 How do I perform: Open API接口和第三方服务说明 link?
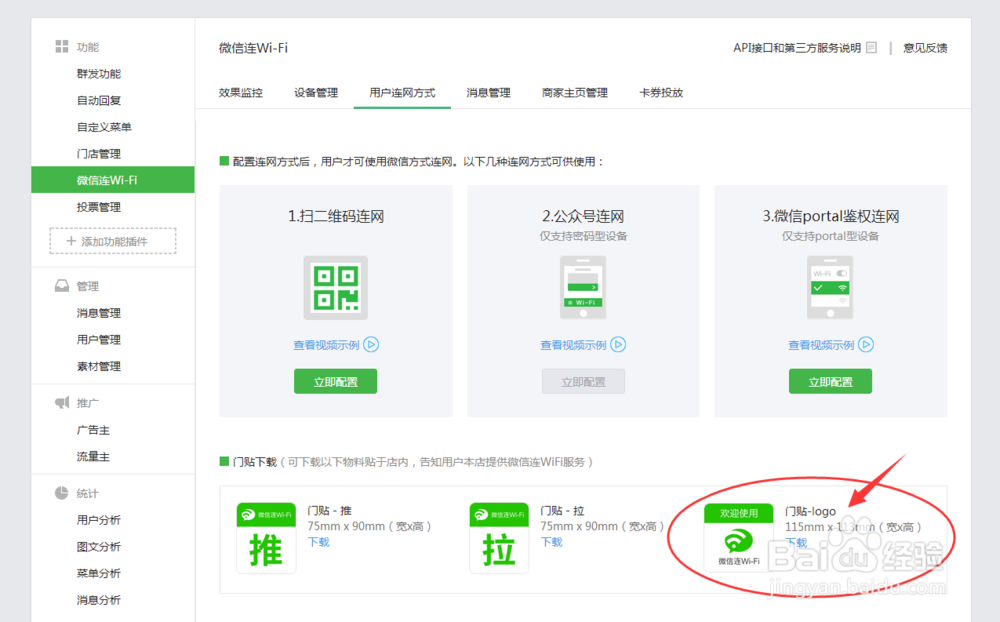797,48
